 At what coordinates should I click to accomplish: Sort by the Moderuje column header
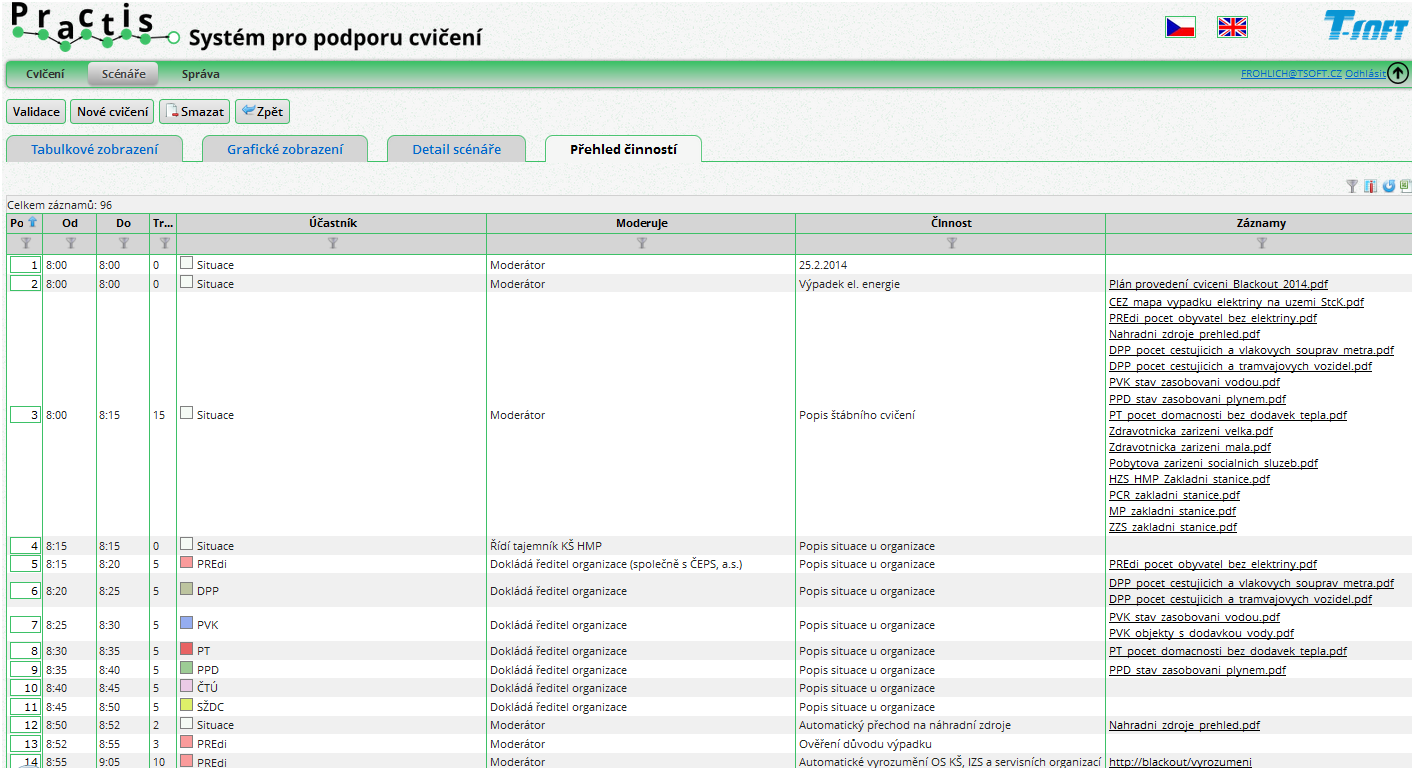pyautogui.click(x=641, y=223)
